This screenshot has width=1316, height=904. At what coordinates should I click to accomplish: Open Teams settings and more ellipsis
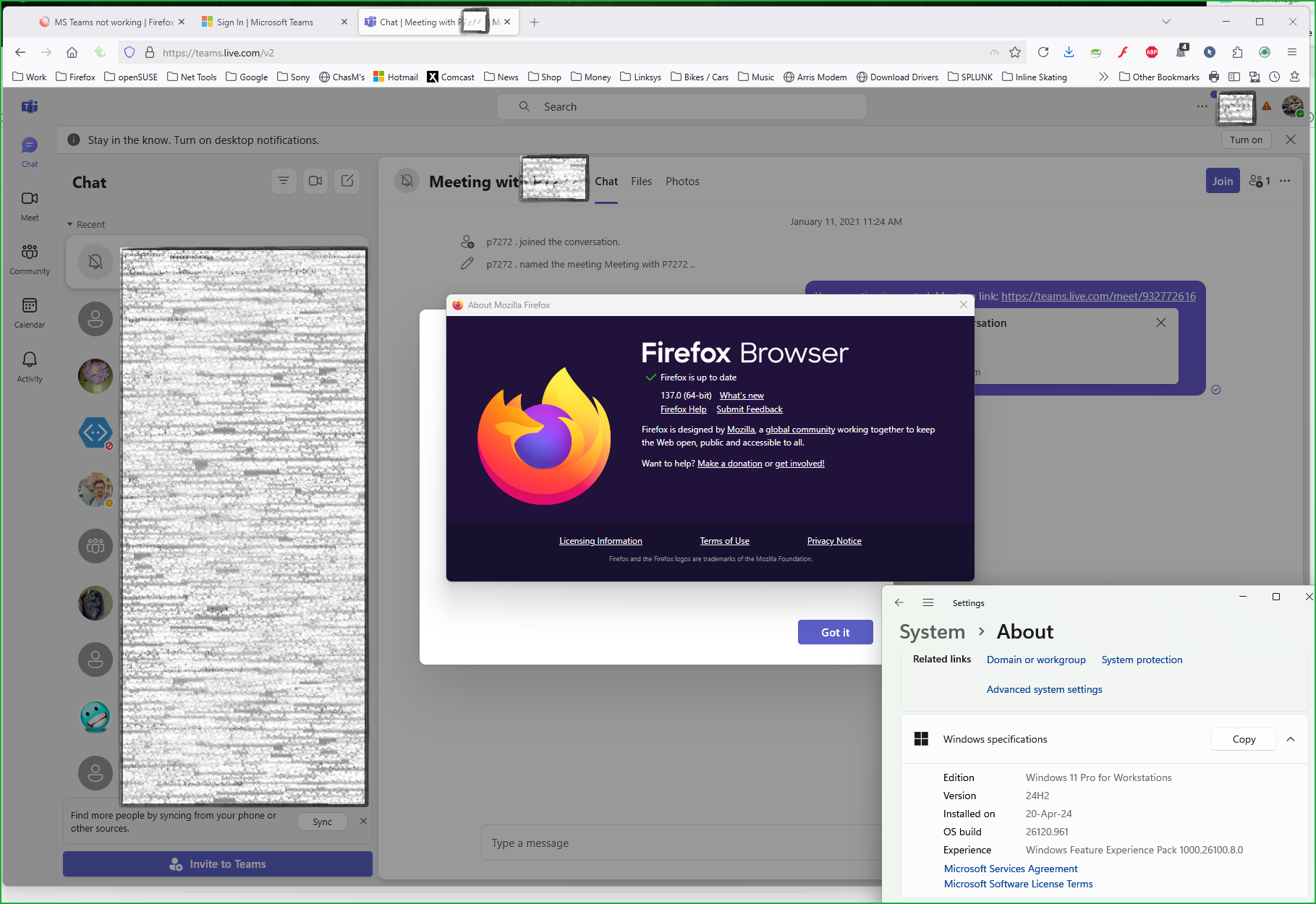point(1202,106)
